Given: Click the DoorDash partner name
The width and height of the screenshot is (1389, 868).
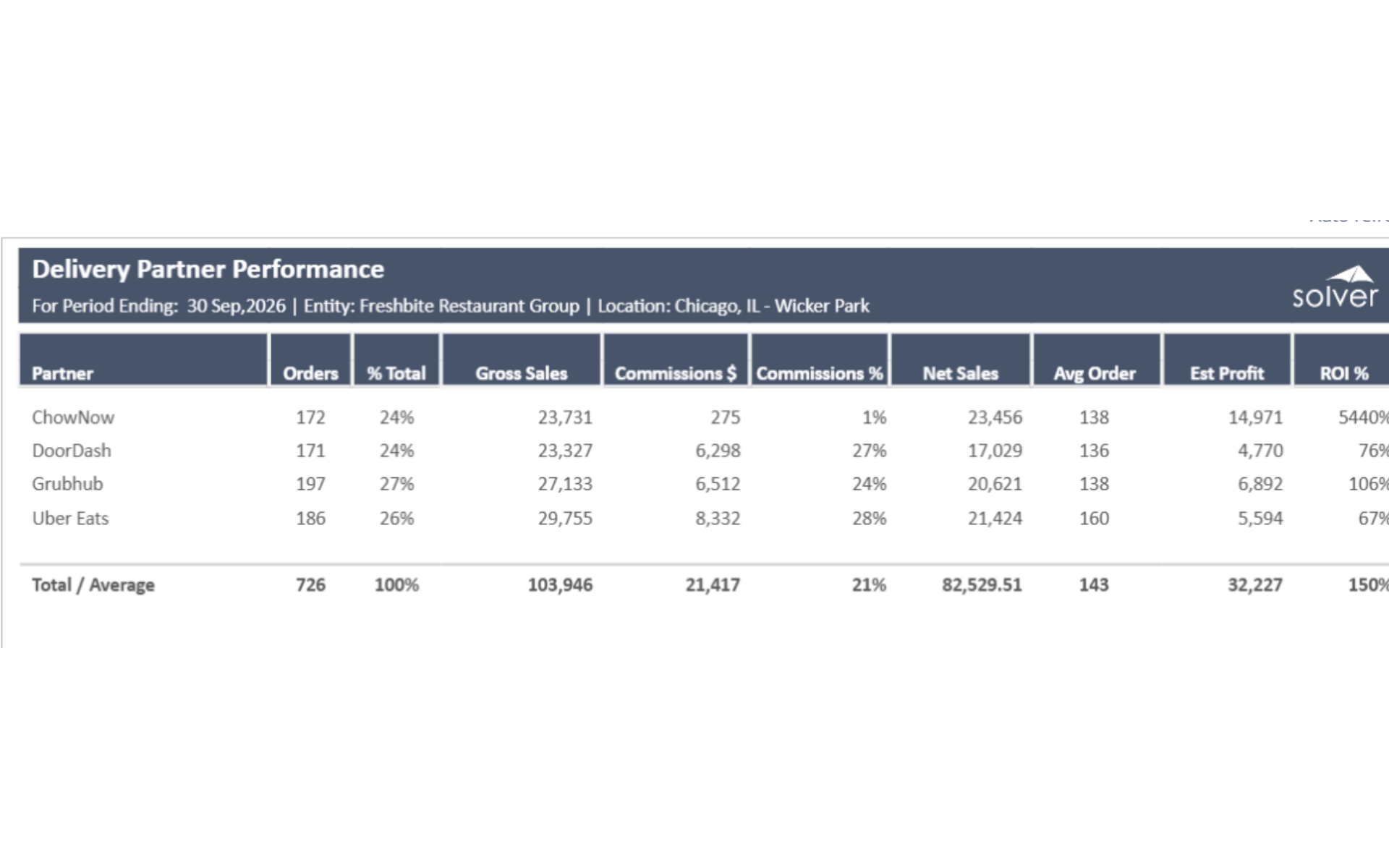Looking at the screenshot, I should tap(72, 451).
